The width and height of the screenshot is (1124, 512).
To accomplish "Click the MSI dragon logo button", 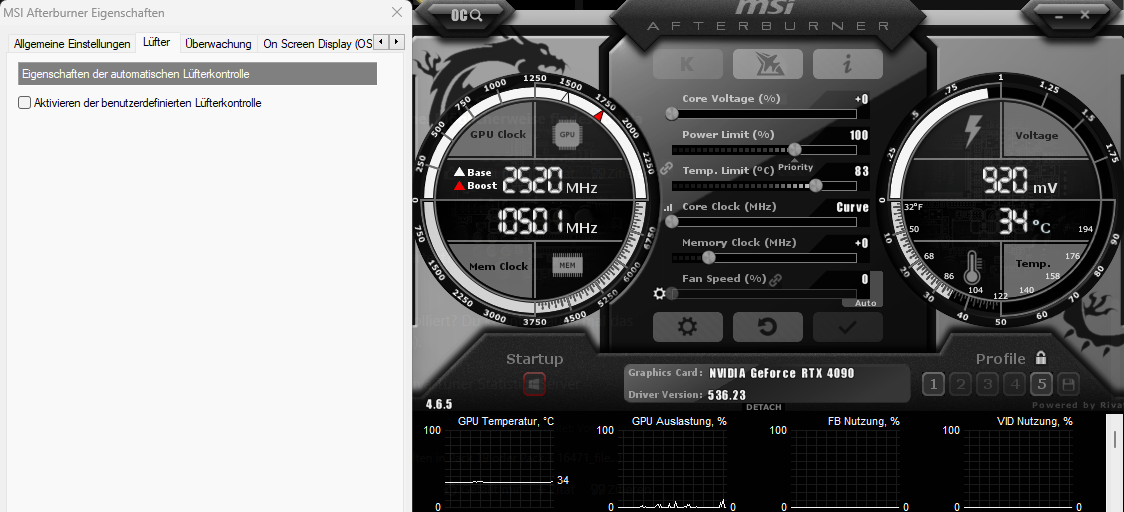I will pyautogui.click(x=768, y=65).
